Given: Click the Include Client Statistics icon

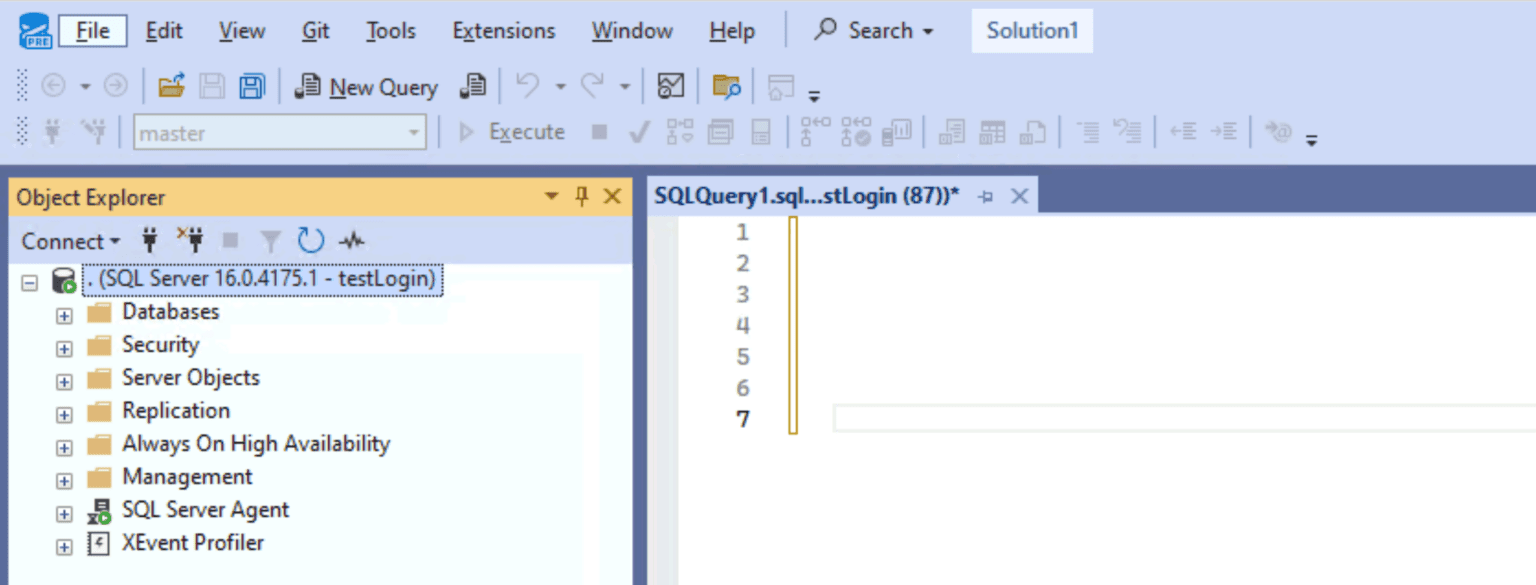Looking at the screenshot, I should [x=896, y=131].
